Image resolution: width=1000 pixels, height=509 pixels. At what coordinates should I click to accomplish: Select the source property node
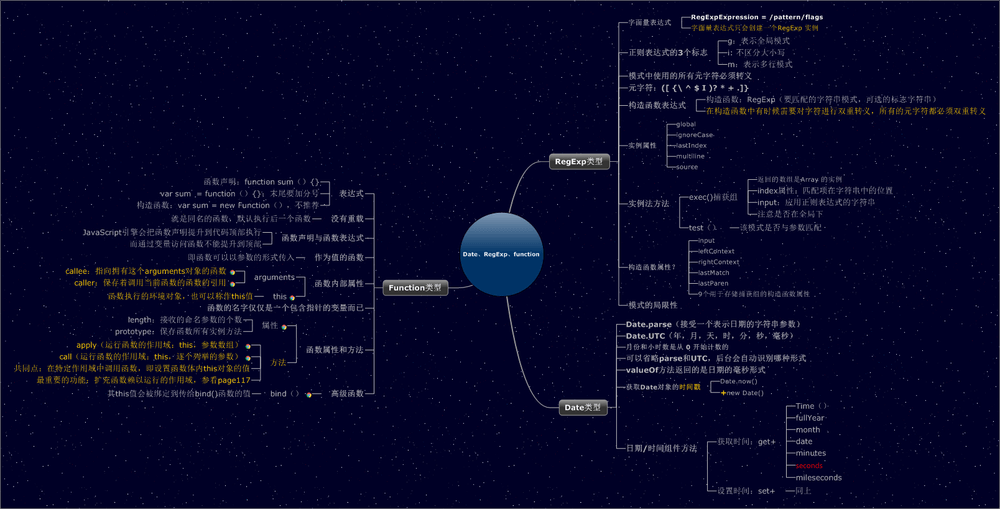pos(686,167)
